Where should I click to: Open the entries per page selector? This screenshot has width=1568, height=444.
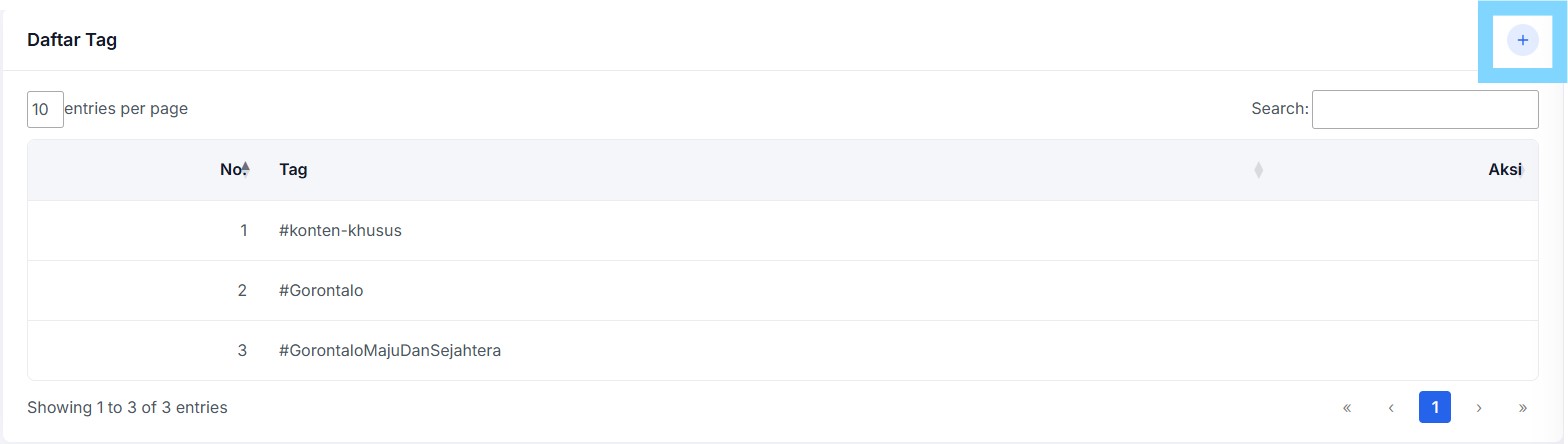(45, 109)
